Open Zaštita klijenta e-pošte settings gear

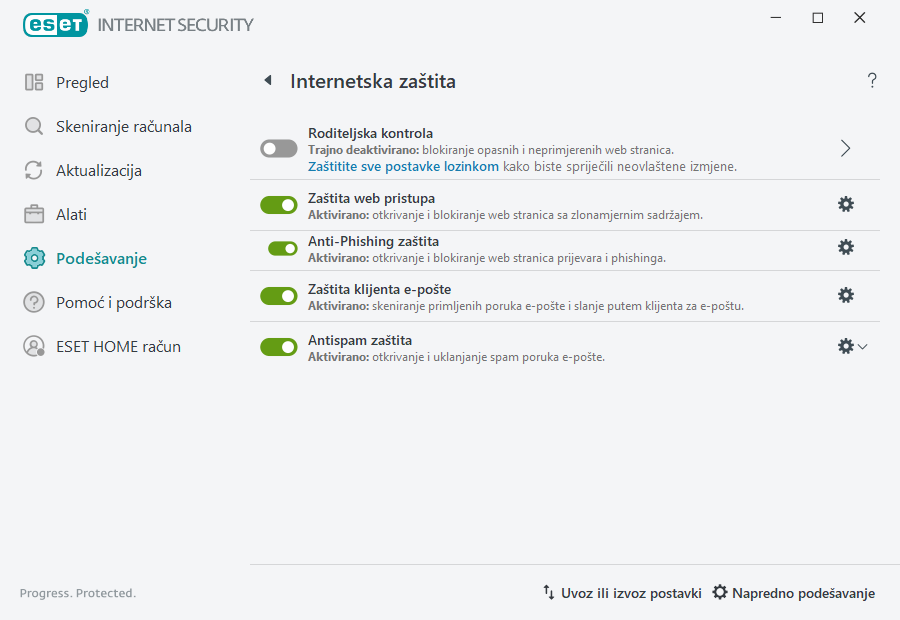point(846,295)
